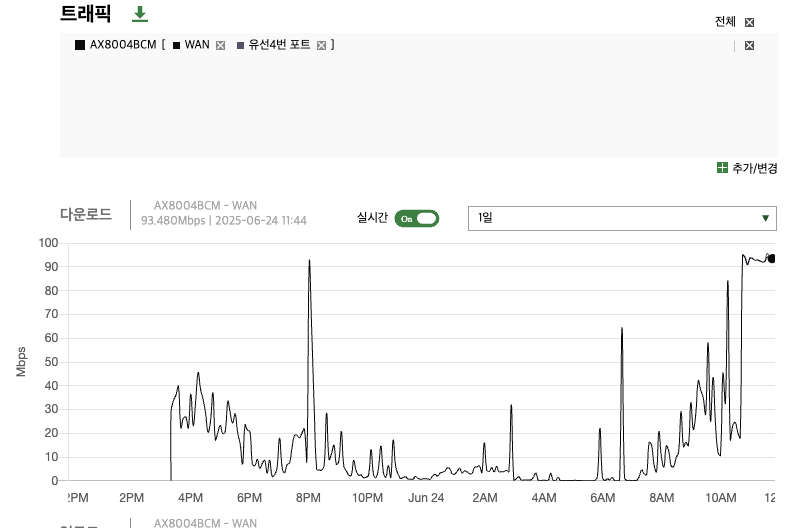Click the 실시간 label text
This screenshot has height=528, width=789.
pos(372,217)
